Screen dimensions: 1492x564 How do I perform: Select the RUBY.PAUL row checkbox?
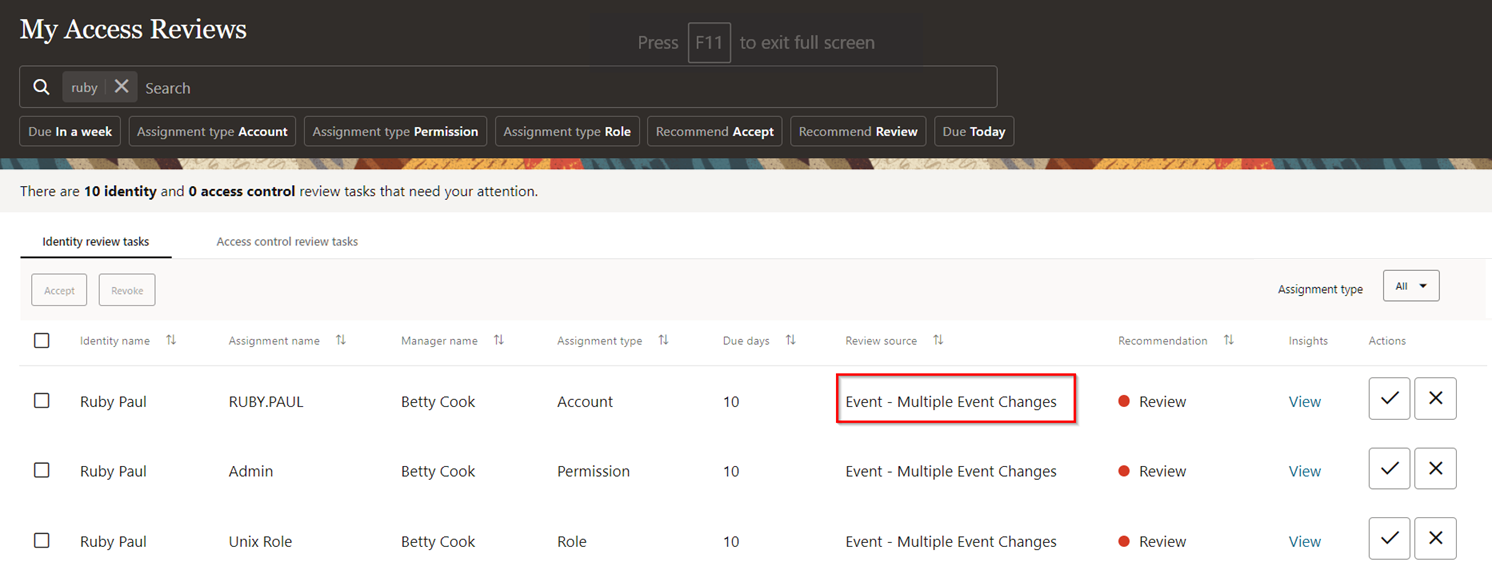click(42, 401)
